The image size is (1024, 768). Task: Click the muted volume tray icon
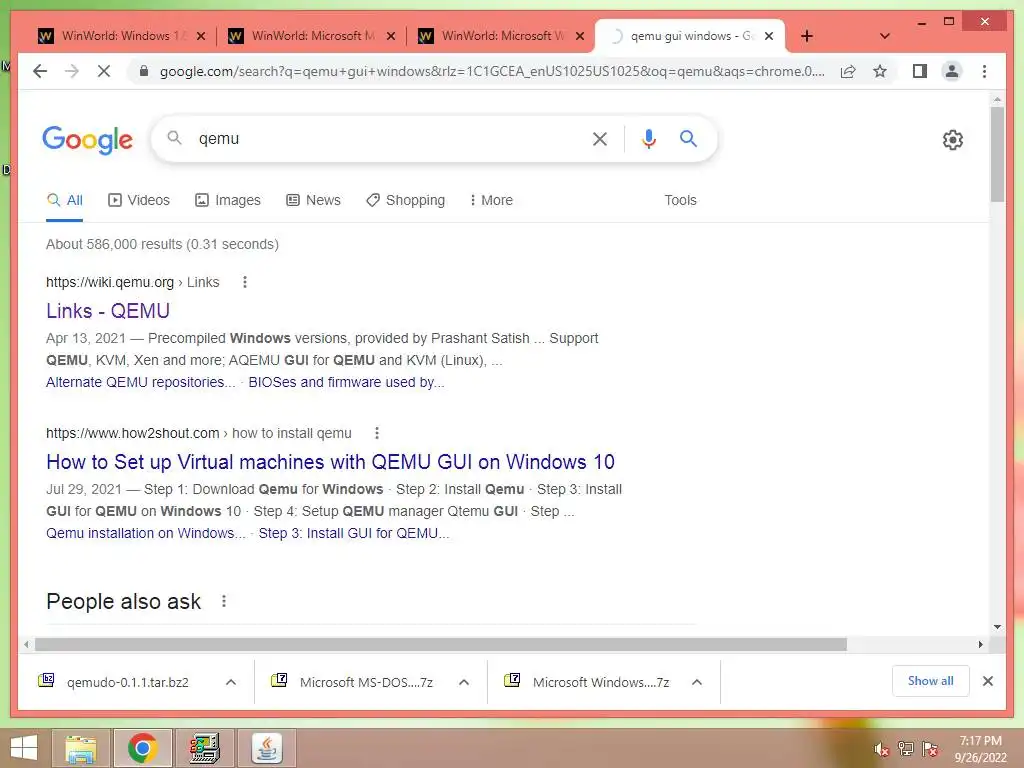[882, 749]
